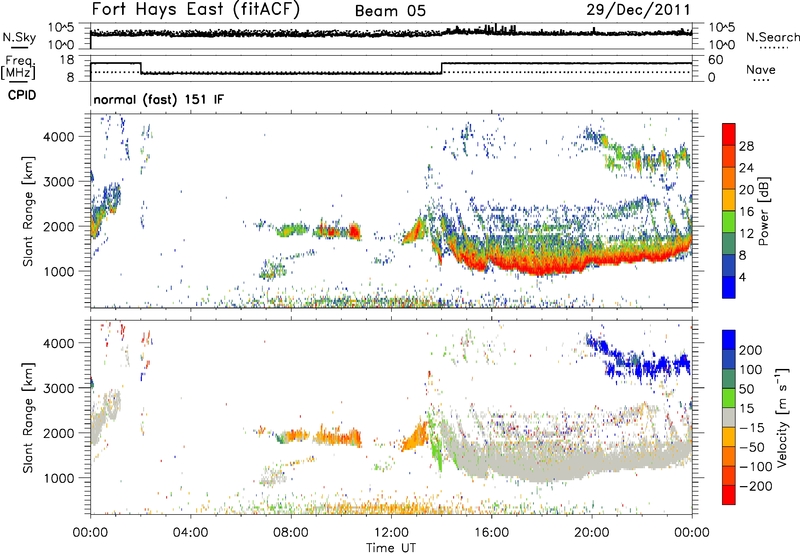Click the '4000' label on power panel axis

pos(59,137)
